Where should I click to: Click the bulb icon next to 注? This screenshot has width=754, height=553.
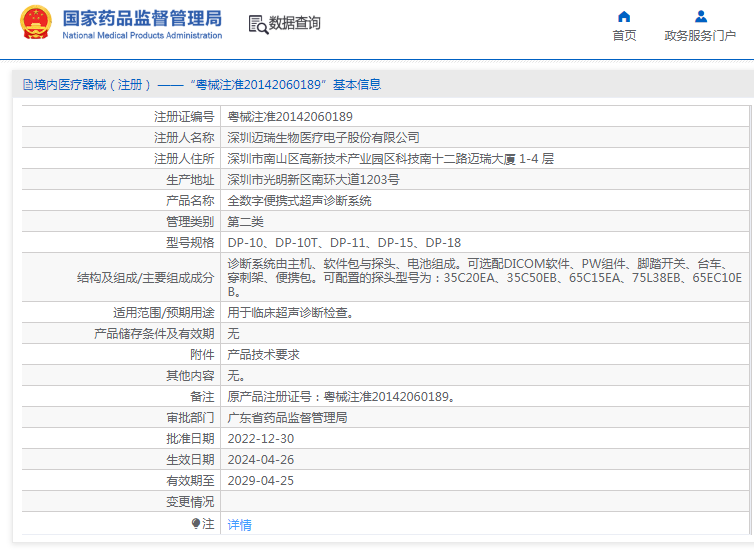point(196,523)
